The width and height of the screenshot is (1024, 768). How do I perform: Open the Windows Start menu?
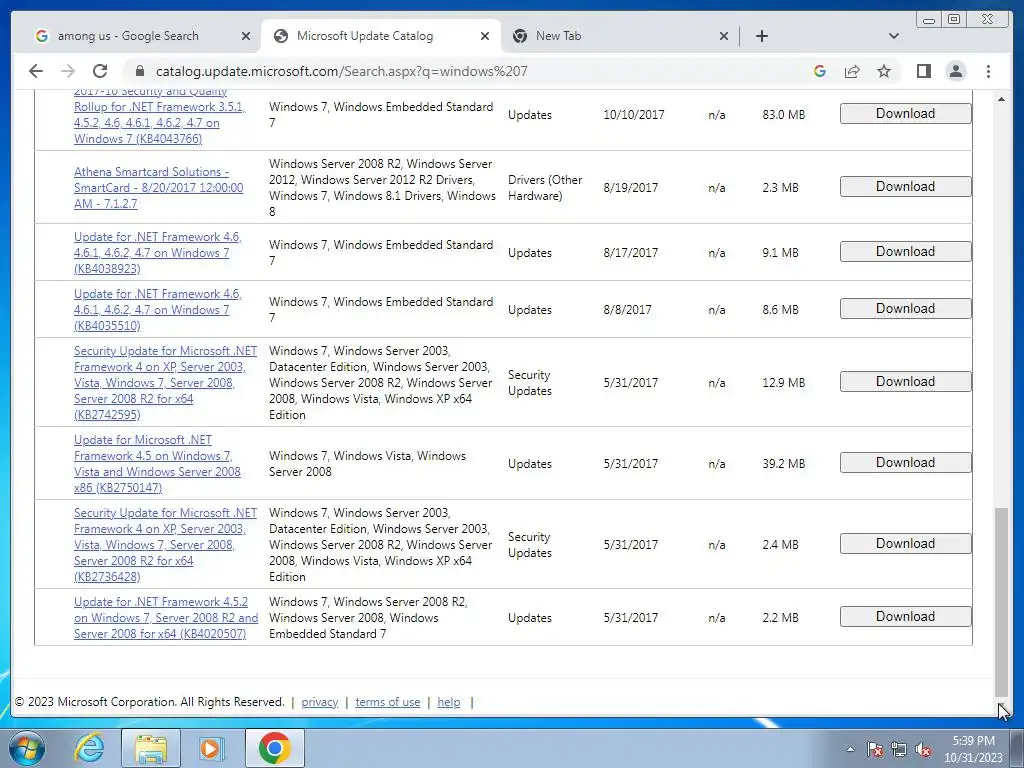coord(26,748)
